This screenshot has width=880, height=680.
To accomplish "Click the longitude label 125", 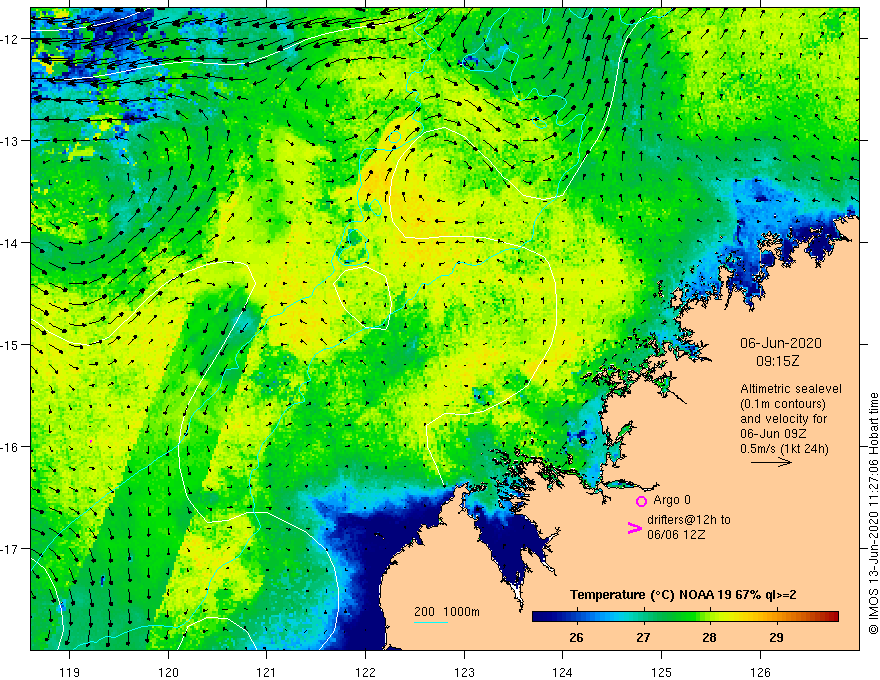I will (x=662, y=672).
